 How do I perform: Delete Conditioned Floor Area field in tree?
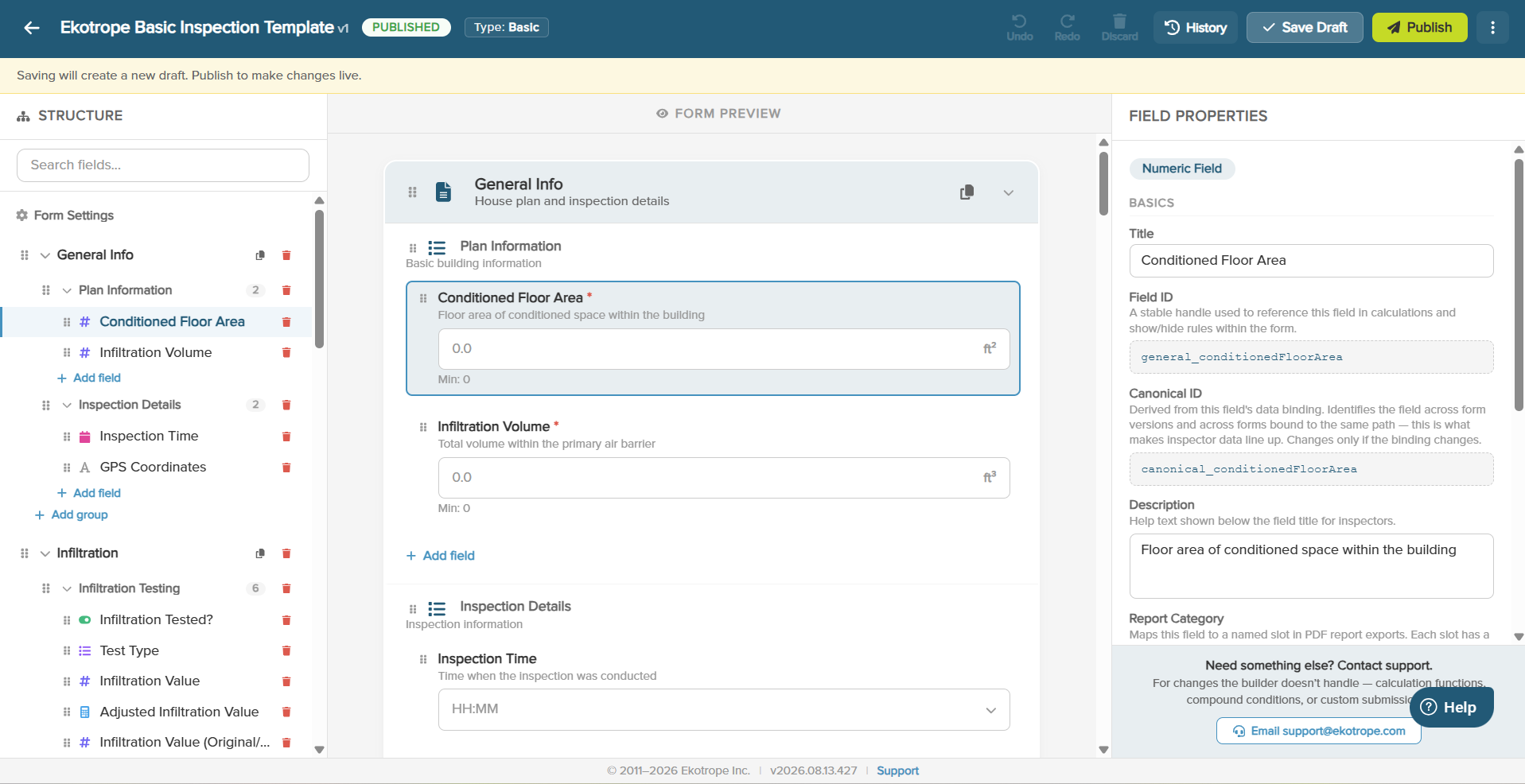pyautogui.click(x=286, y=322)
